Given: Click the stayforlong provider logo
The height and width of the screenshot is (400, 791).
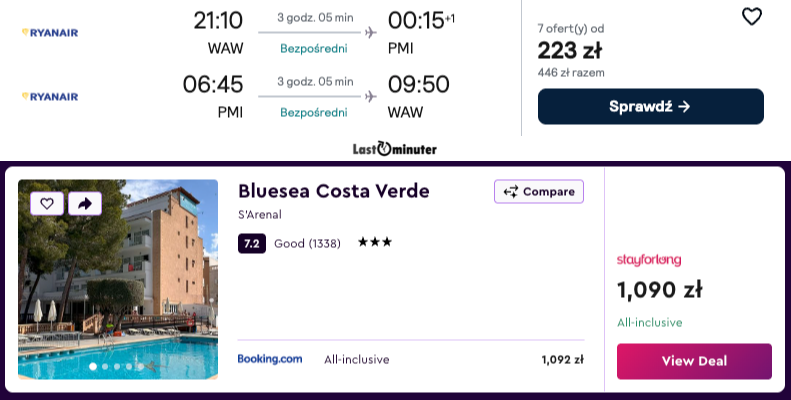Looking at the screenshot, I should pyautogui.click(x=649, y=260).
